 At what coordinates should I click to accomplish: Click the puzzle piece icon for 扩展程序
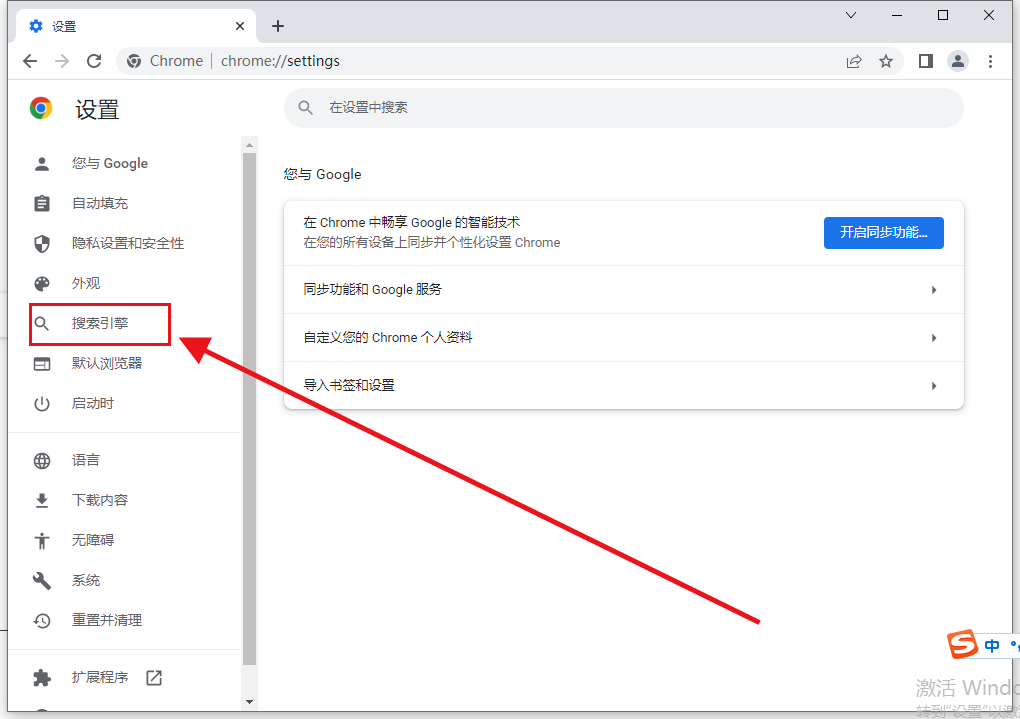point(42,678)
